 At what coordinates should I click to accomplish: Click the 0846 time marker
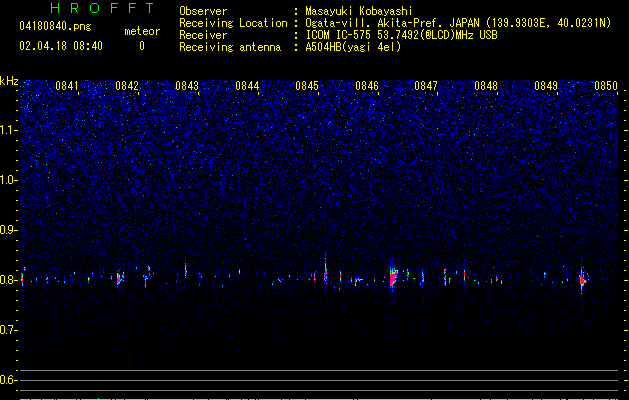(367, 86)
